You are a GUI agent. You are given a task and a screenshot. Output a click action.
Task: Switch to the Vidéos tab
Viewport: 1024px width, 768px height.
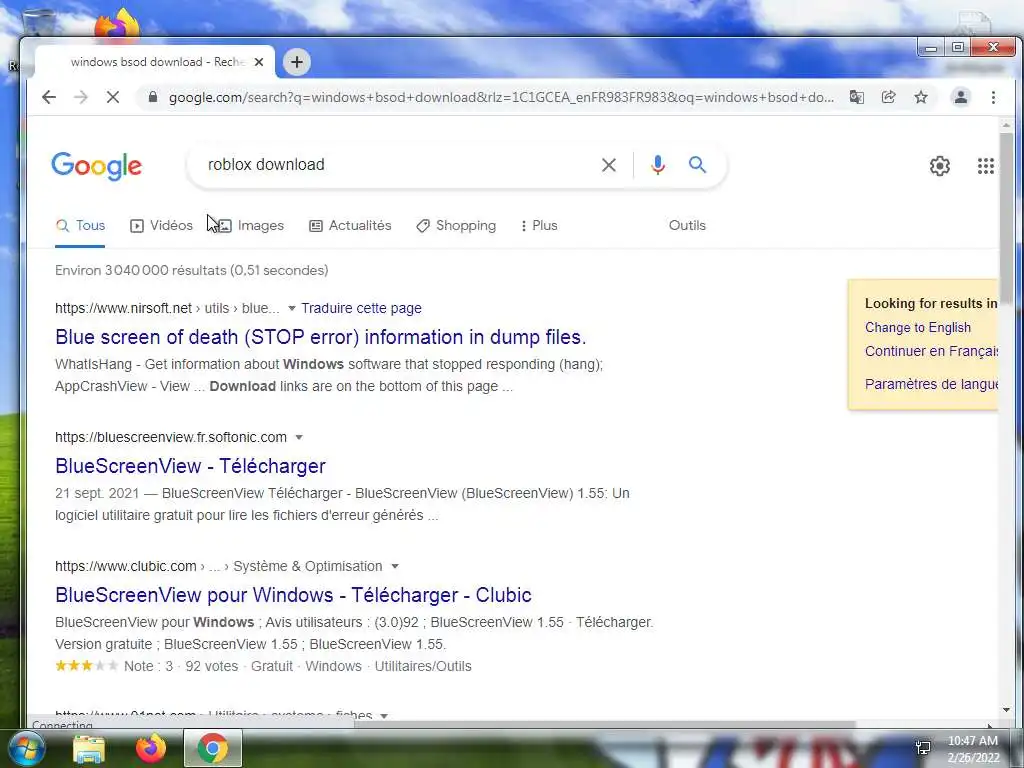pyautogui.click(x=161, y=225)
